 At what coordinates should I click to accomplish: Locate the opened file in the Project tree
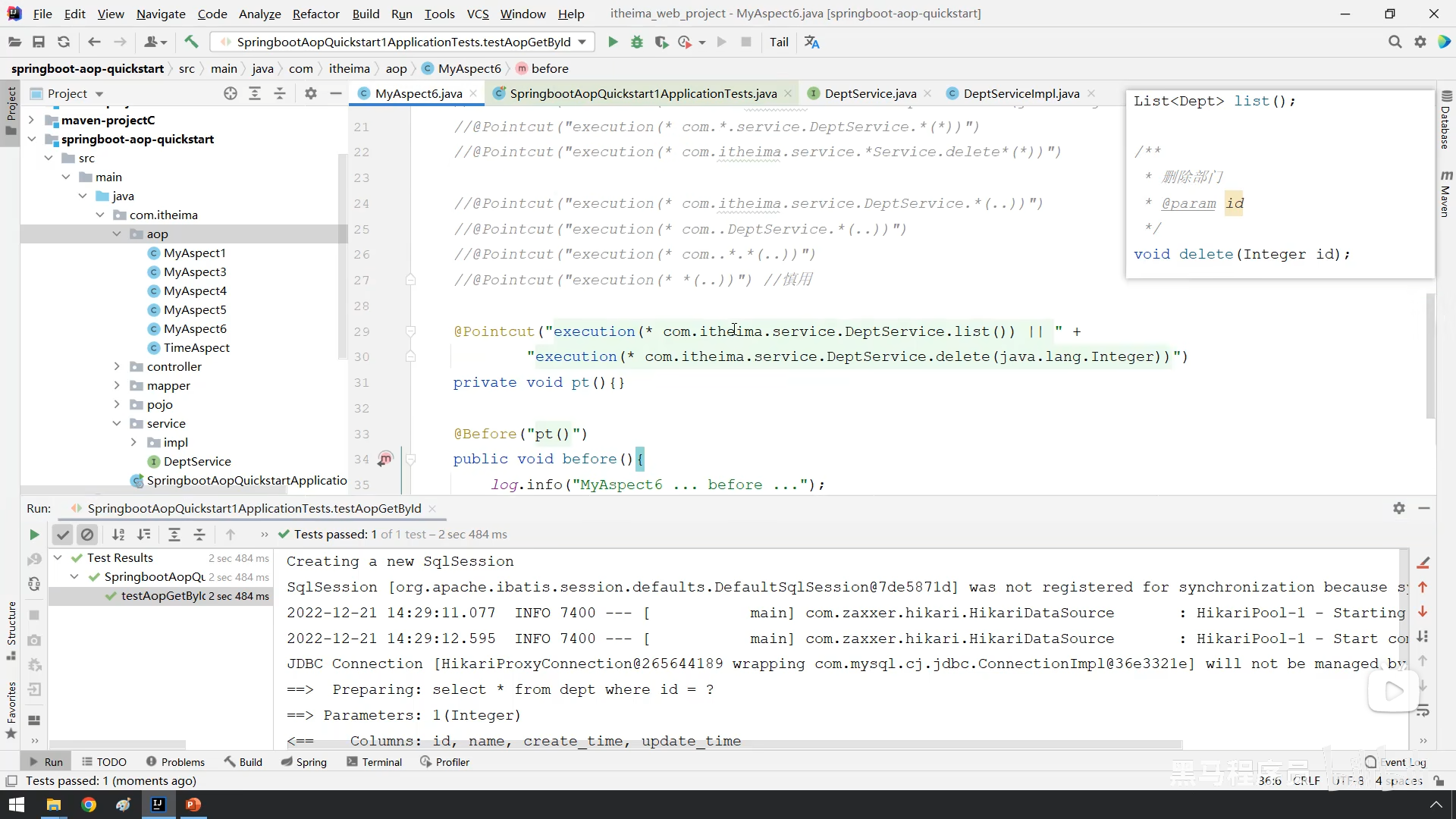pyautogui.click(x=231, y=93)
